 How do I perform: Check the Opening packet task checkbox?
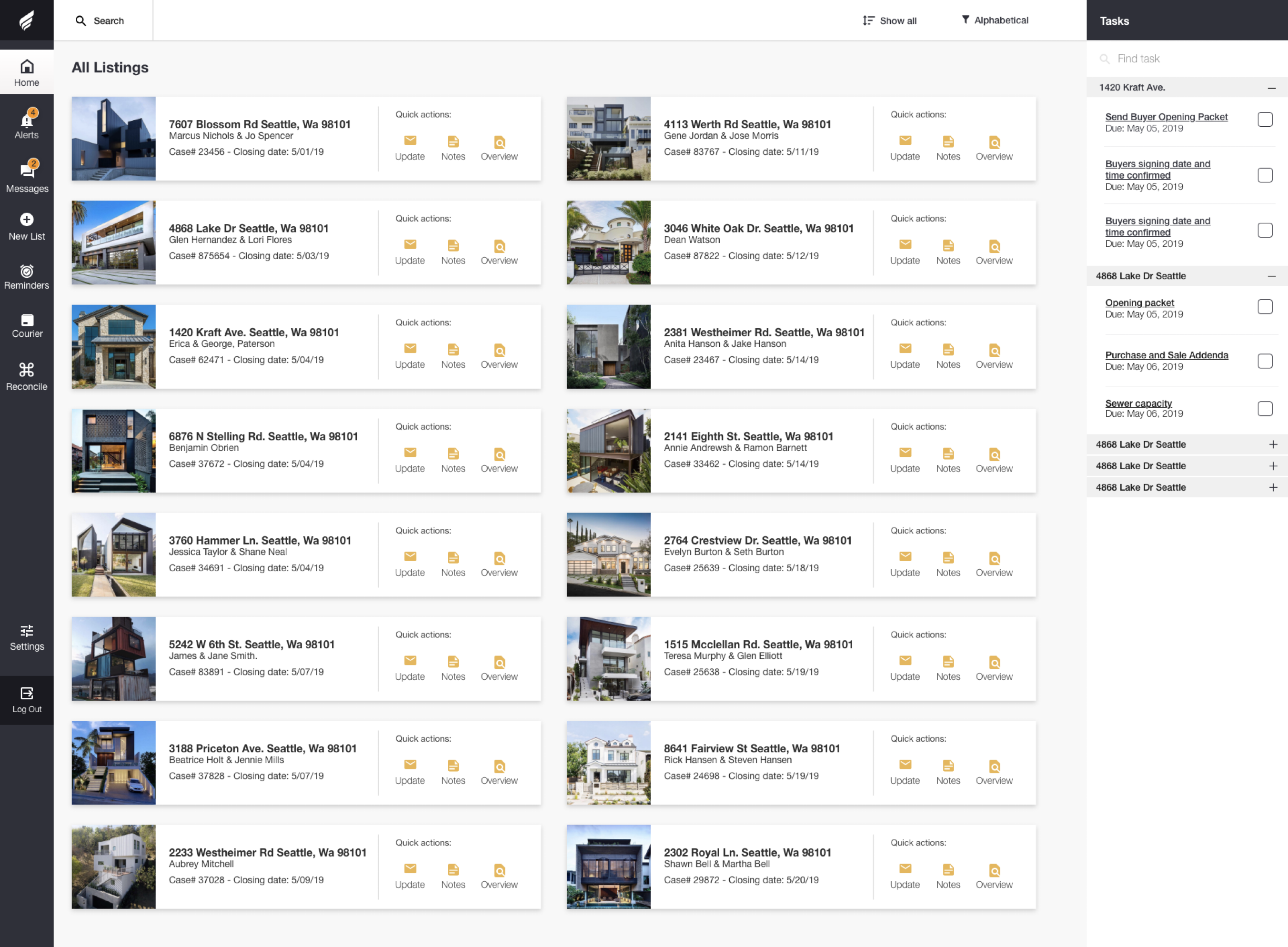coord(1265,307)
